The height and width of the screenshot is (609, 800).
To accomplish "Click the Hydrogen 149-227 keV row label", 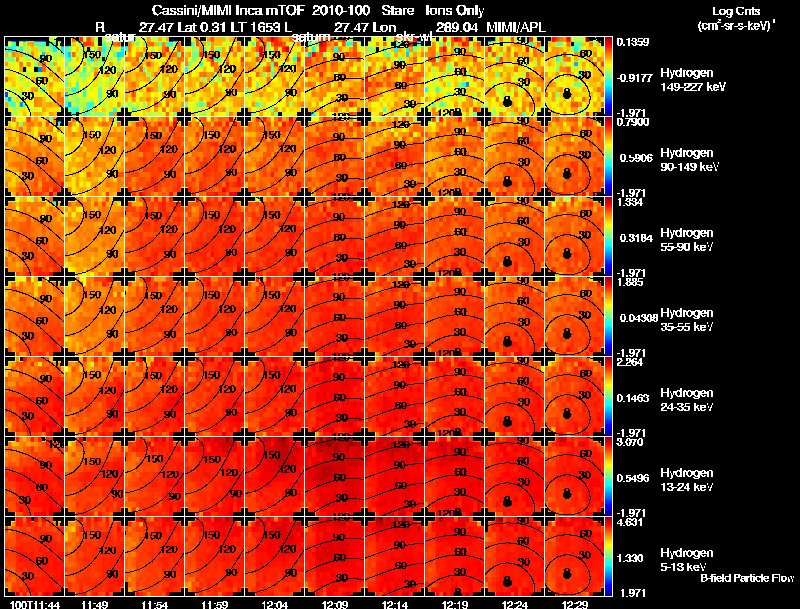I will 692,80.
